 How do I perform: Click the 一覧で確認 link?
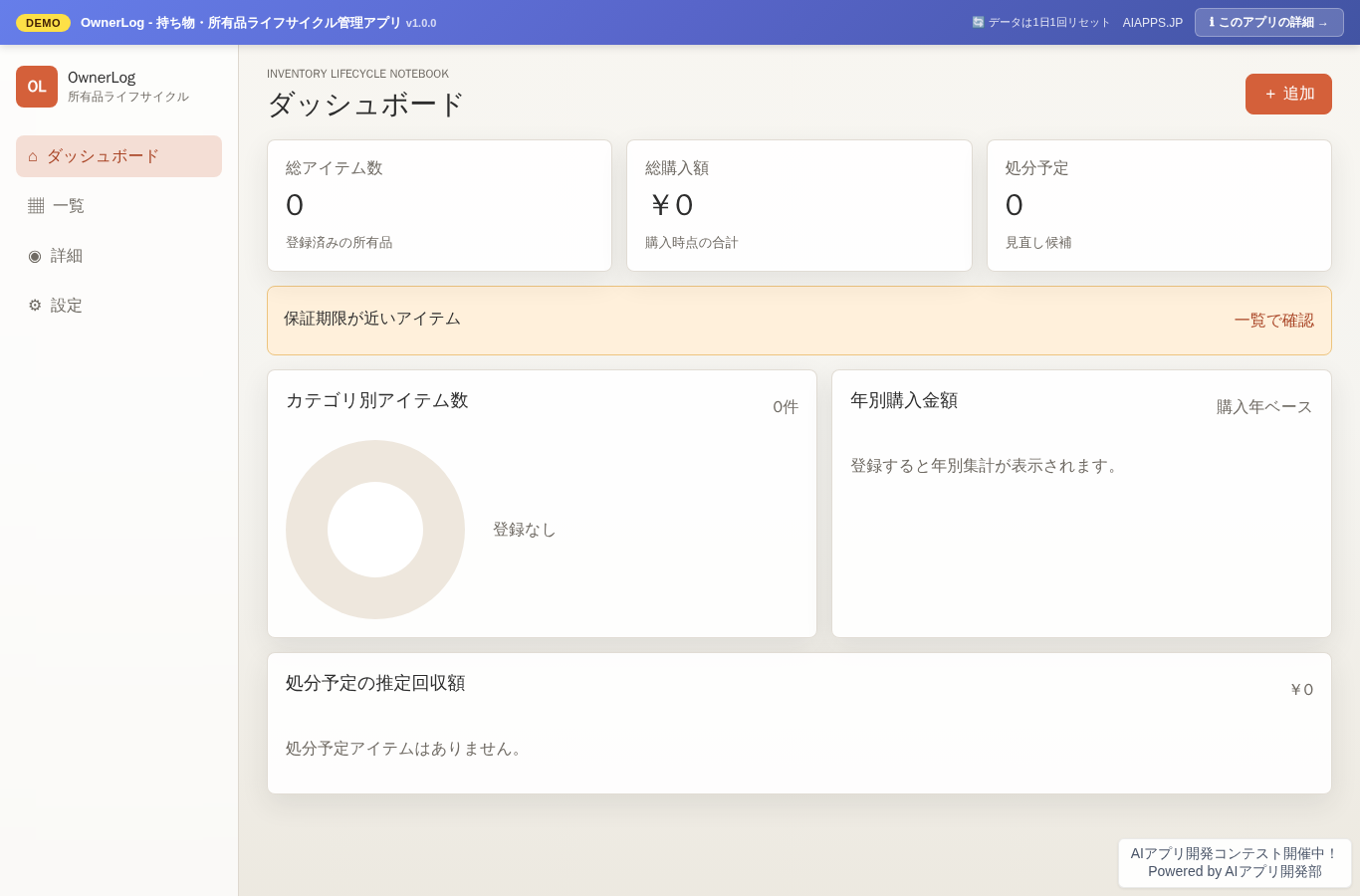(1273, 321)
